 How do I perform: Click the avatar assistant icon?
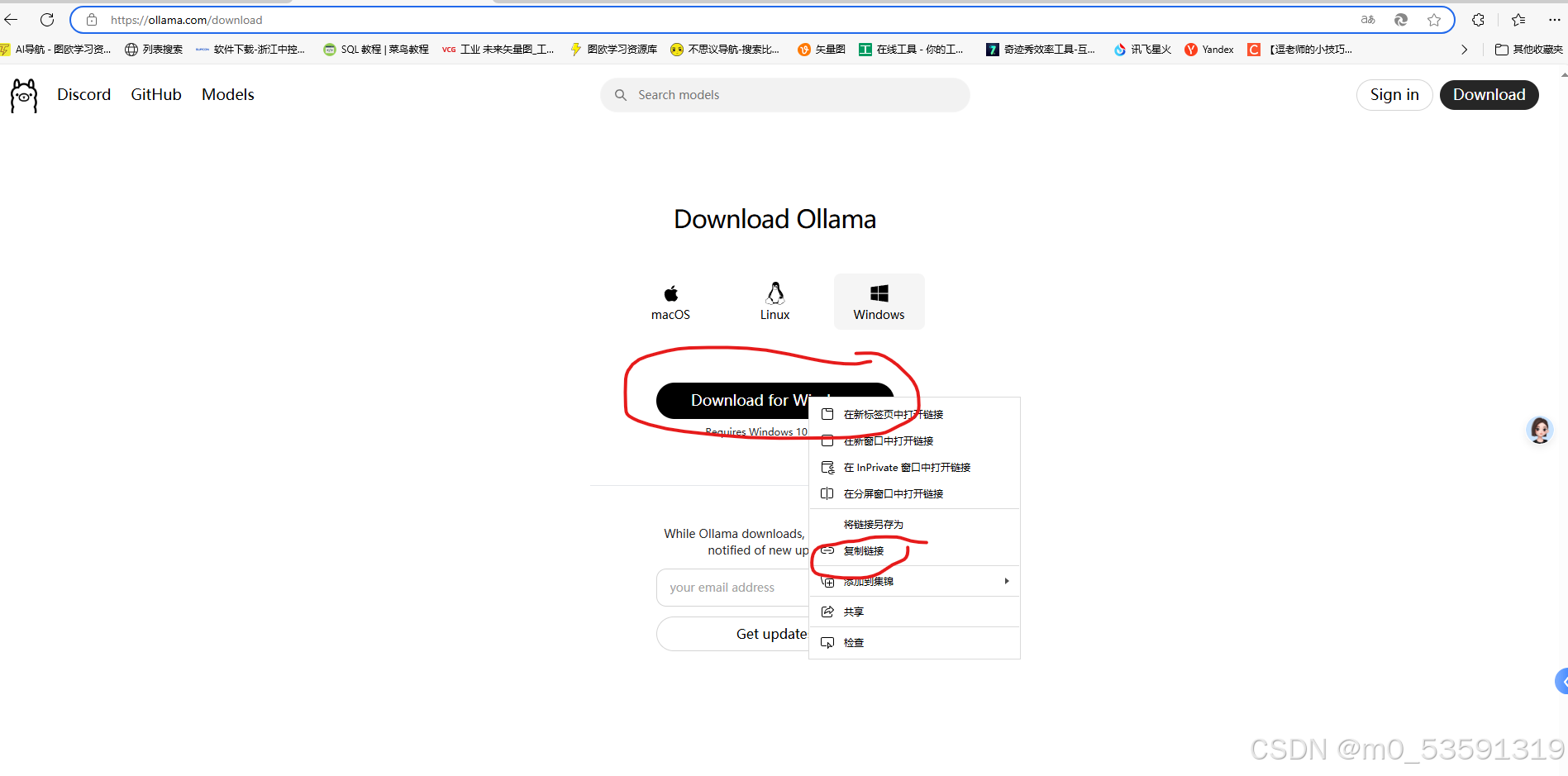(1540, 430)
